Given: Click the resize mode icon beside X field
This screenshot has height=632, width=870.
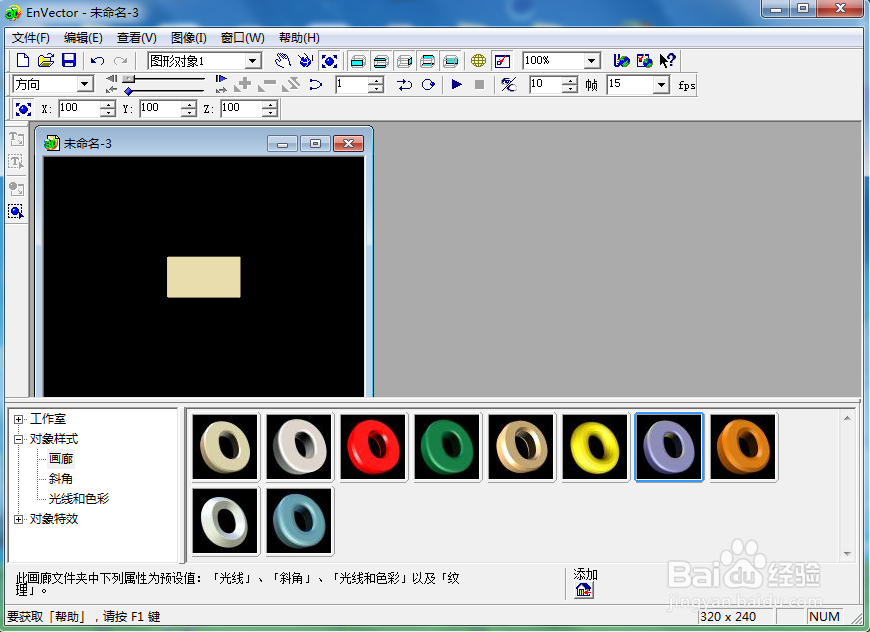Looking at the screenshot, I should pyautogui.click(x=23, y=109).
